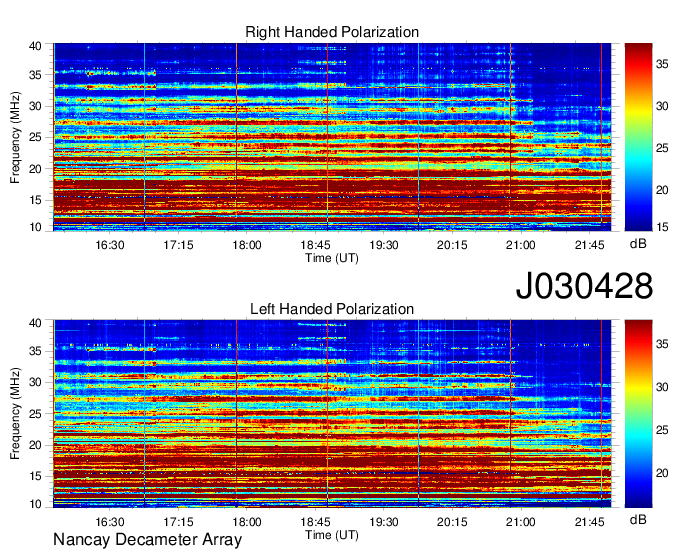Click the '20' frequency tick on Right Handed plot

[35, 169]
